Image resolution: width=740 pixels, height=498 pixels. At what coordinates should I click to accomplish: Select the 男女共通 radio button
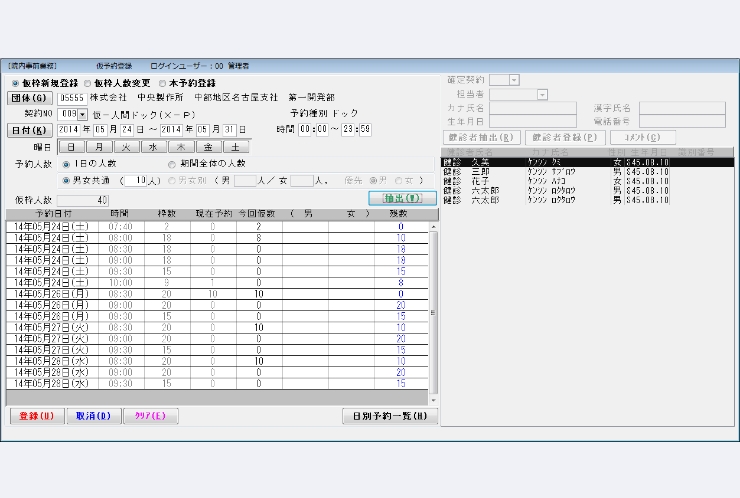[x=66, y=180]
